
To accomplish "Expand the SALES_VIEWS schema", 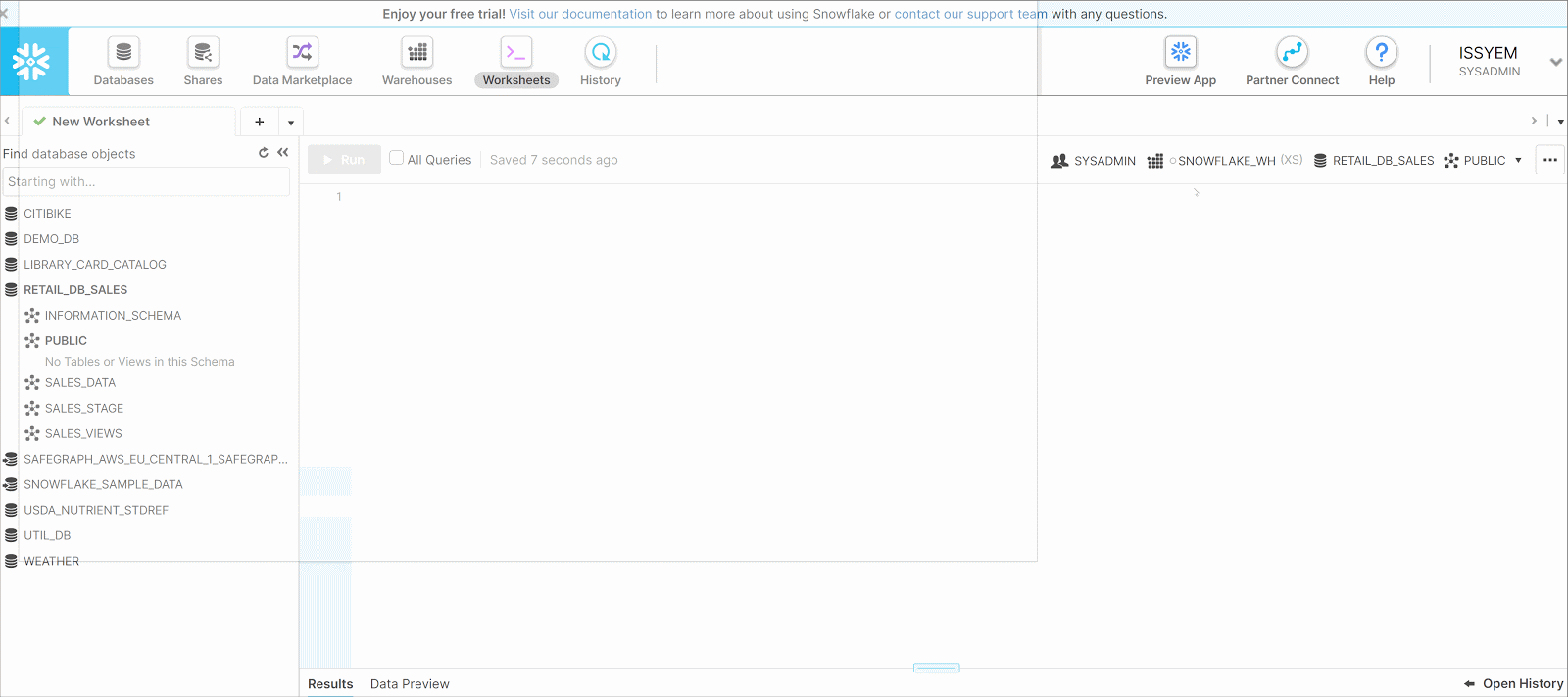I will [x=83, y=434].
